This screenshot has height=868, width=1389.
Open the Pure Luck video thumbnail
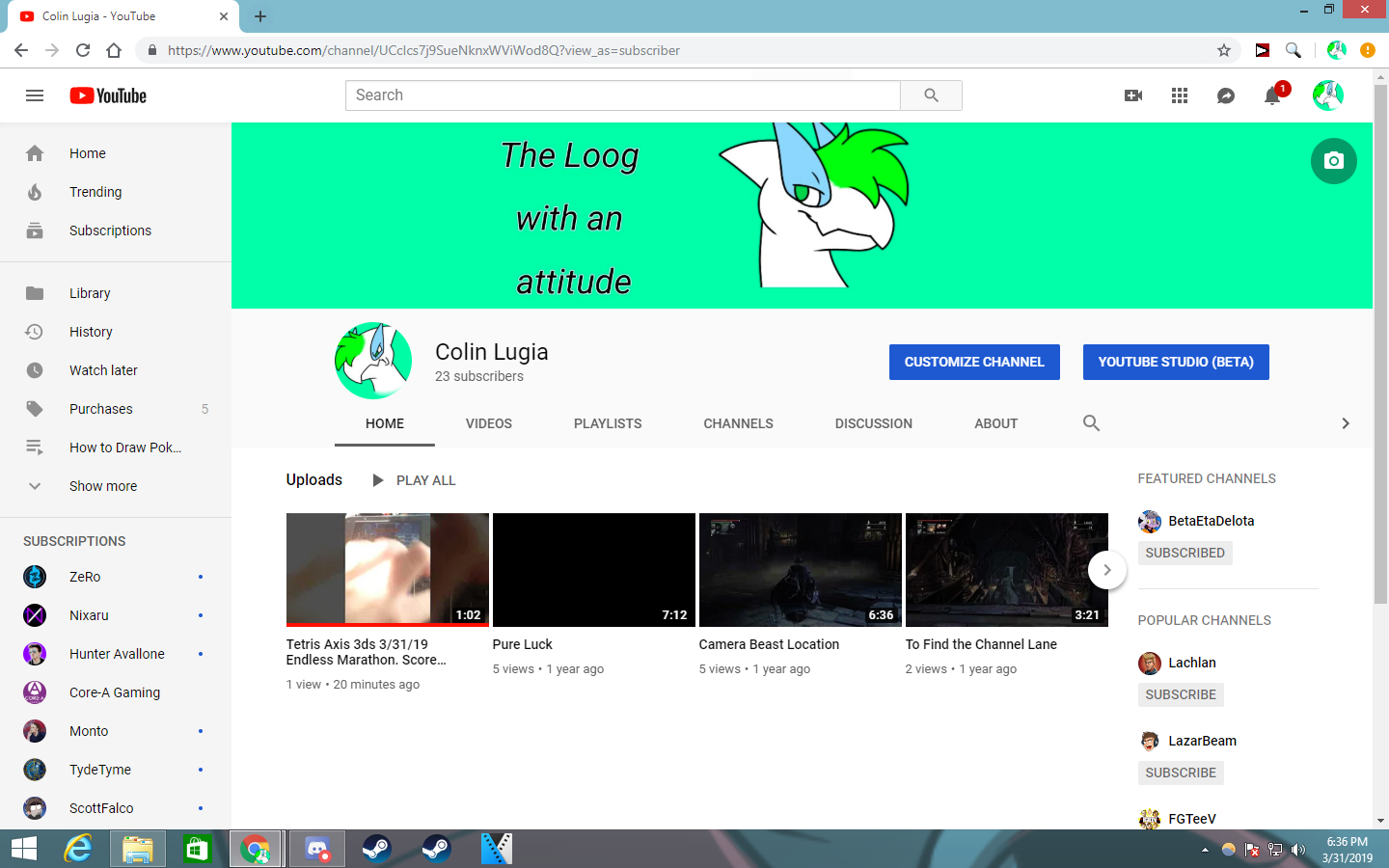pyautogui.click(x=593, y=570)
